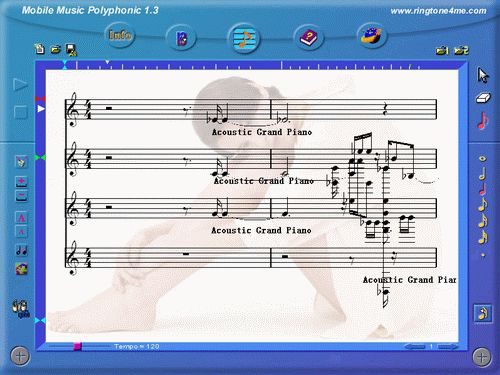Choose the half note duration
Viewport: 500px width, 375px height.
483,174
